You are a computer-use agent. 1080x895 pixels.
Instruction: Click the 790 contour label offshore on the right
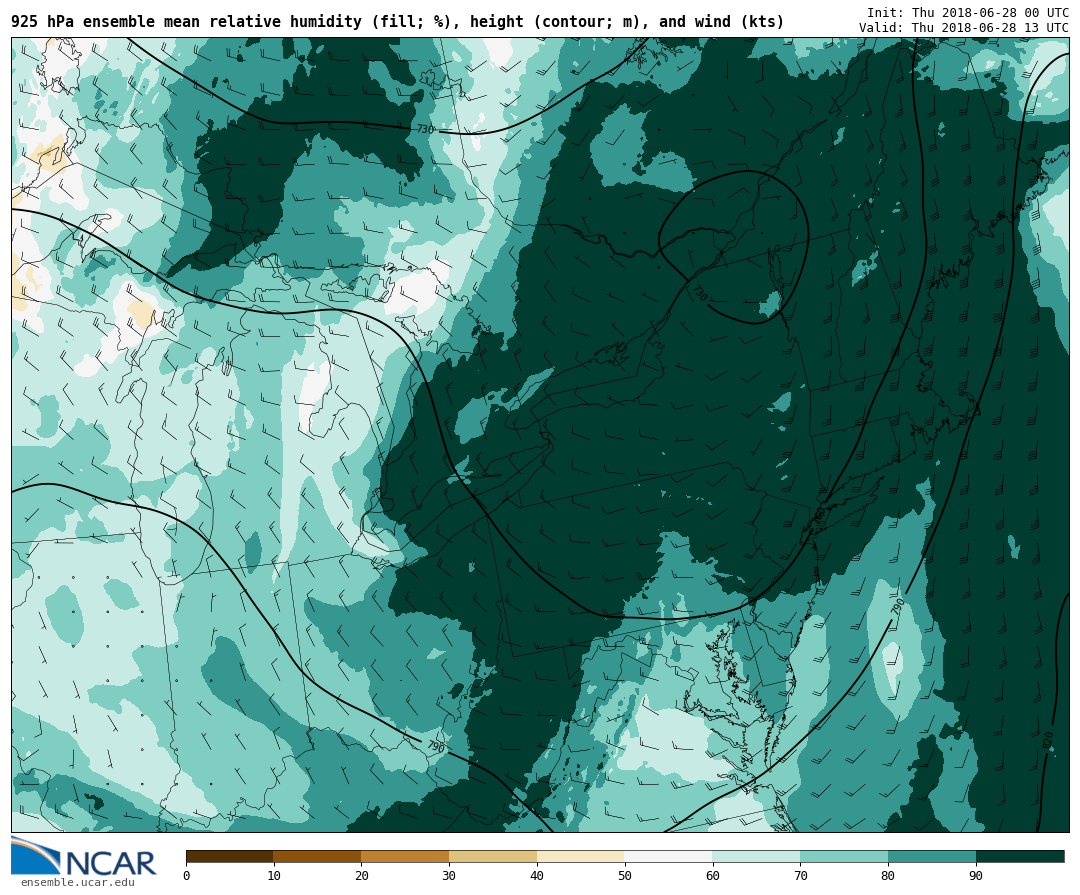point(897,607)
